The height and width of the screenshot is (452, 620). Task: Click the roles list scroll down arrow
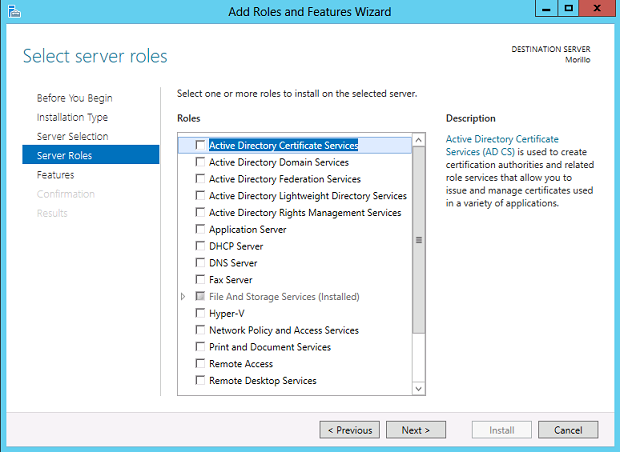(x=418, y=389)
